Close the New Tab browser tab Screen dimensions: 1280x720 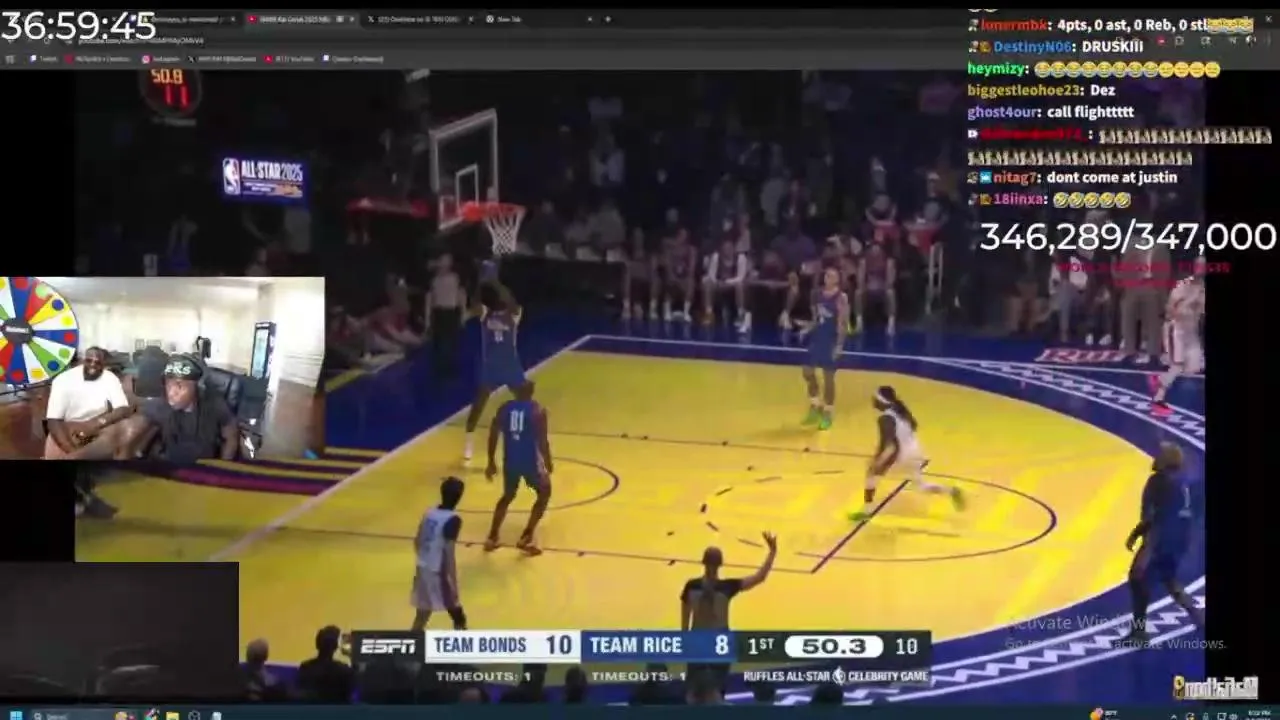click(x=590, y=19)
